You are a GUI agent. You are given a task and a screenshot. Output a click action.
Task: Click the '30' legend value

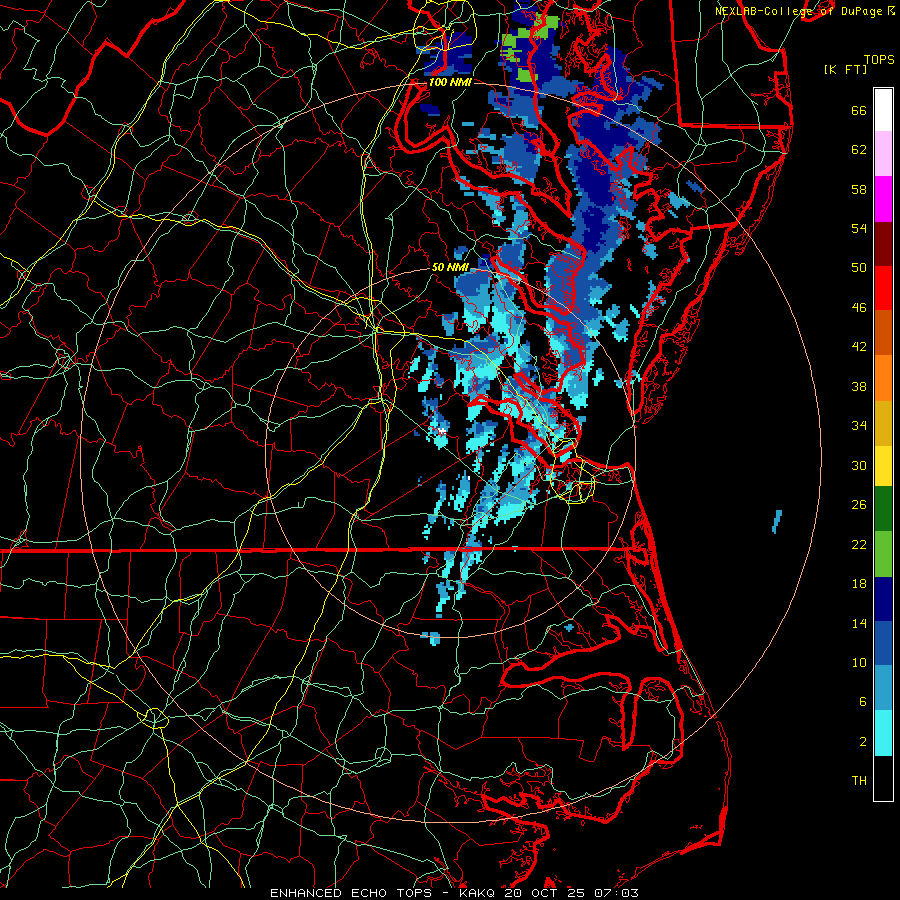pos(859,465)
